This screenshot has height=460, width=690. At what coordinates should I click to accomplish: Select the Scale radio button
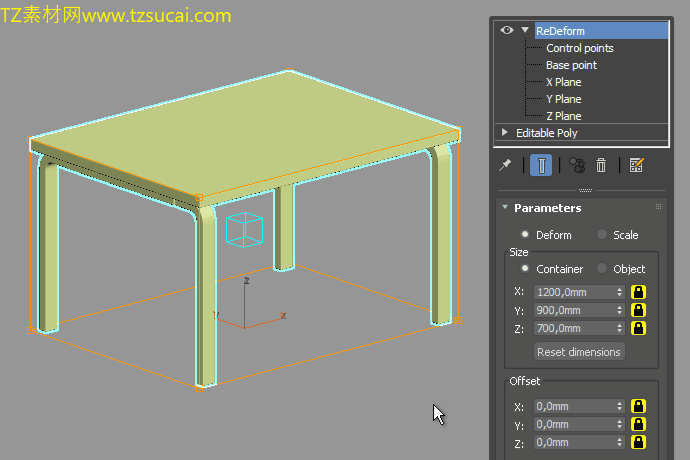pyautogui.click(x=602, y=234)
